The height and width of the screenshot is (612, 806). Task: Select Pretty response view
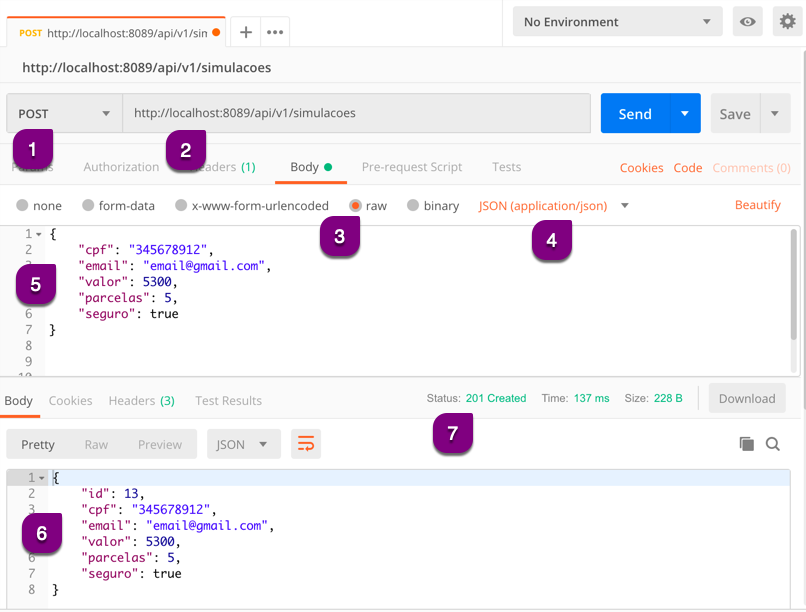[38, 444]
